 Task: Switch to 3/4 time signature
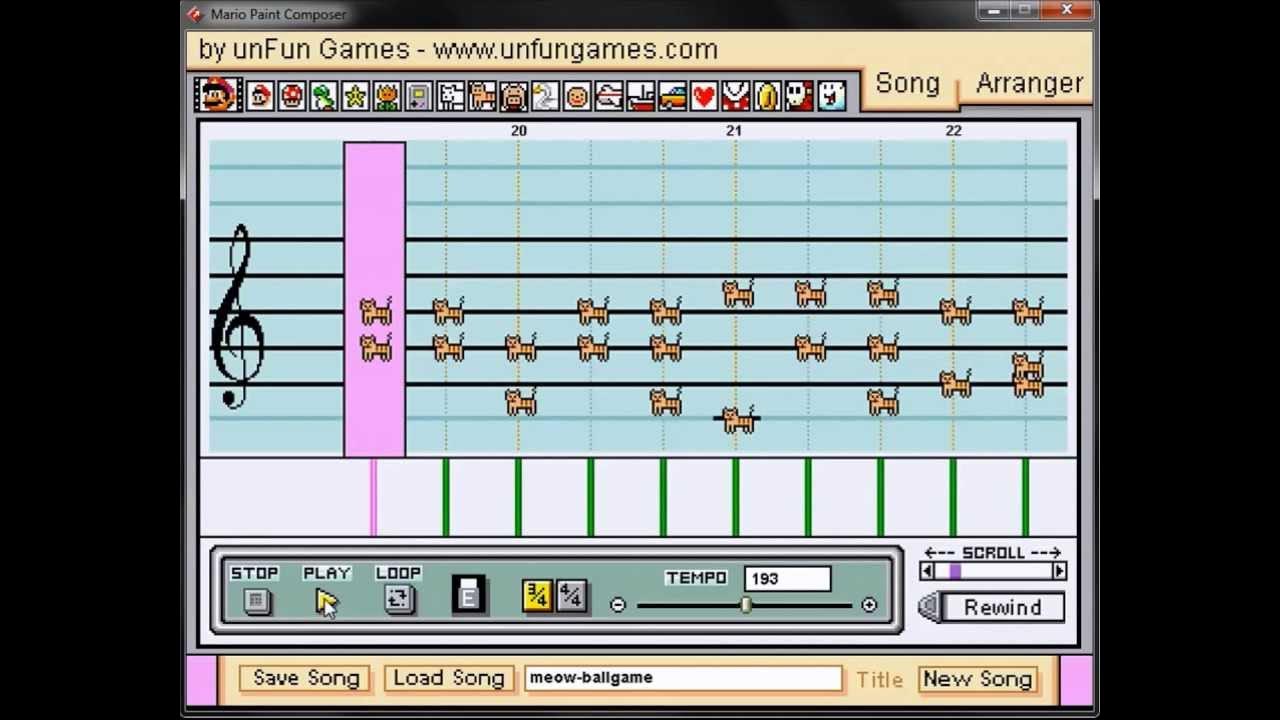pos(537,596)
